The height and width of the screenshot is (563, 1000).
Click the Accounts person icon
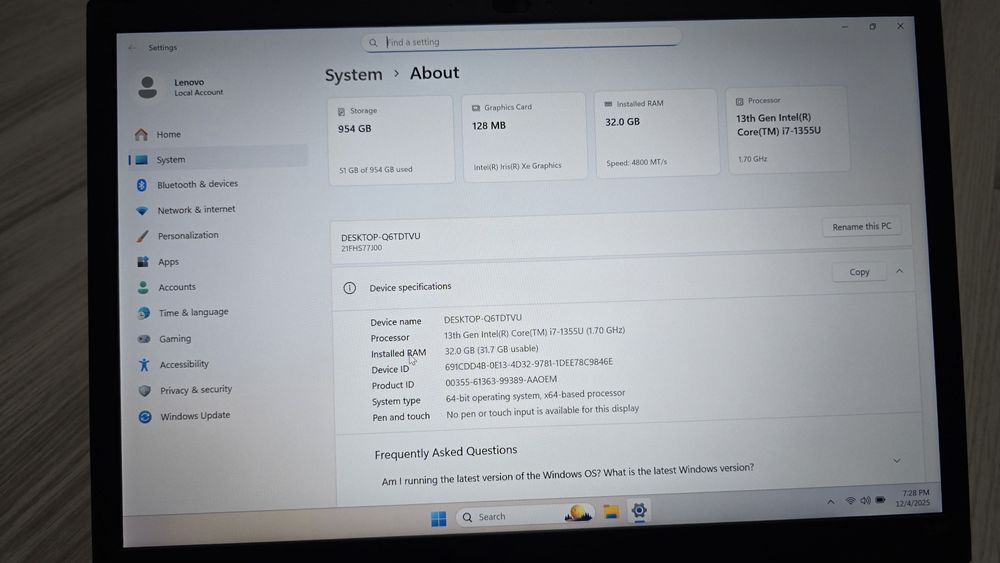point(143,288)
